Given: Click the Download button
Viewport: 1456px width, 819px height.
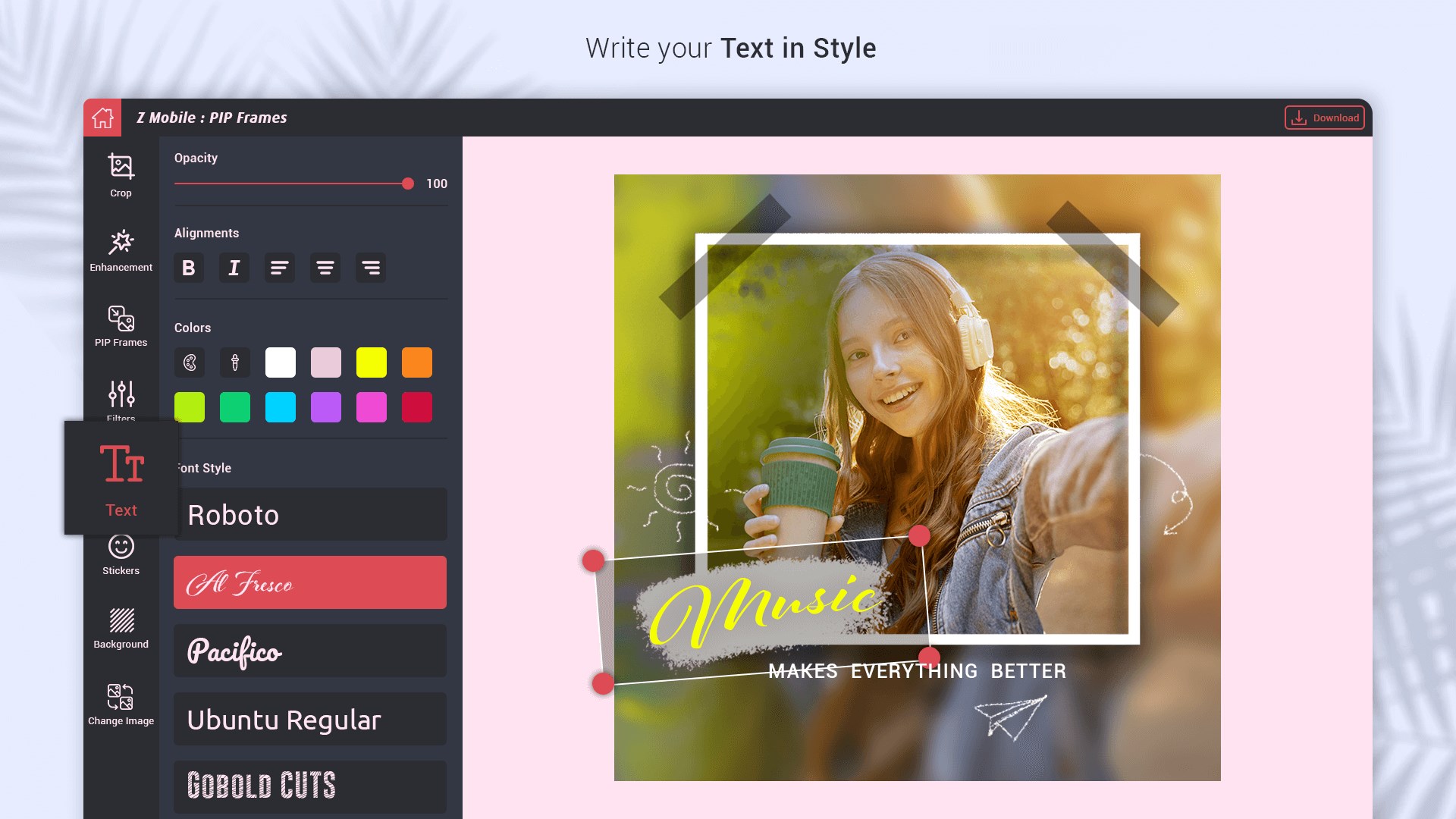Looking at the screenshot, I should click(1324, 118).
